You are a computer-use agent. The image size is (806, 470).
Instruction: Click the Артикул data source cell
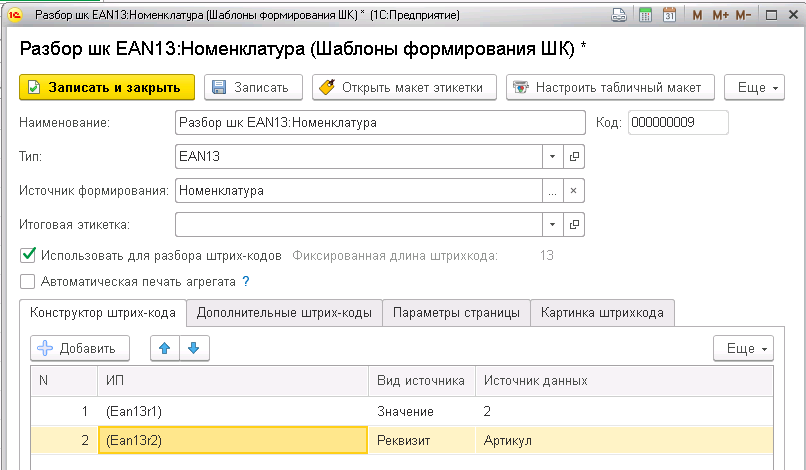click(x=624, y=440)
